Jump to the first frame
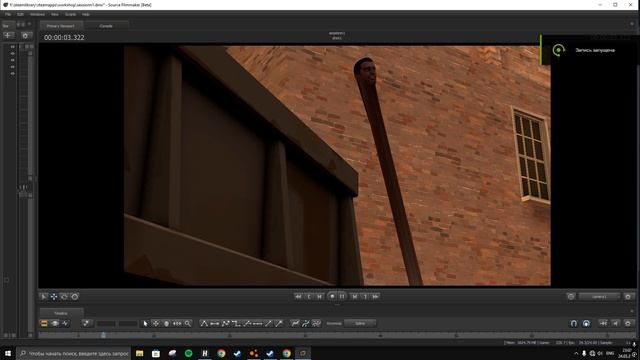The width and height of the screenshot is (640, 360). coord(298,296)
